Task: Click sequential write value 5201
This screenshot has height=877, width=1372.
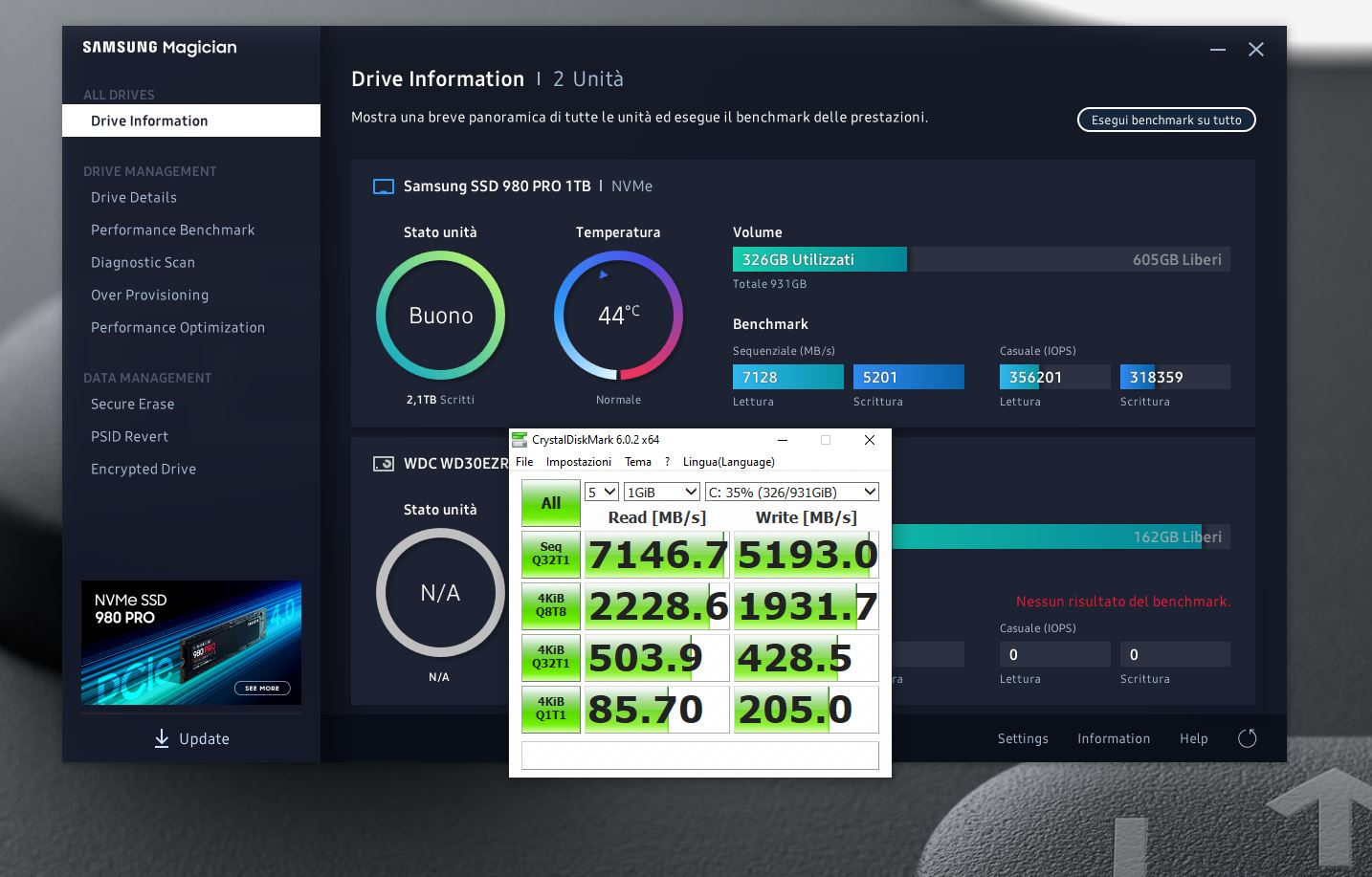Action: click(x=909, y=377)
